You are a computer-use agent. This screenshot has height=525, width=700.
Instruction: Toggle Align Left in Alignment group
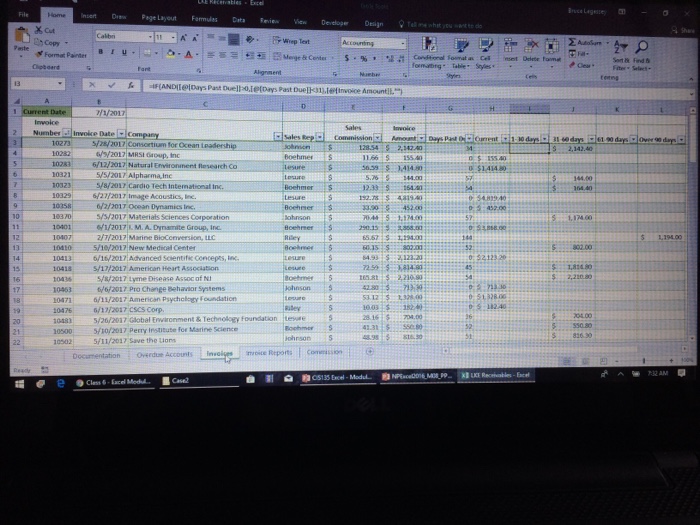click(211, 55)
